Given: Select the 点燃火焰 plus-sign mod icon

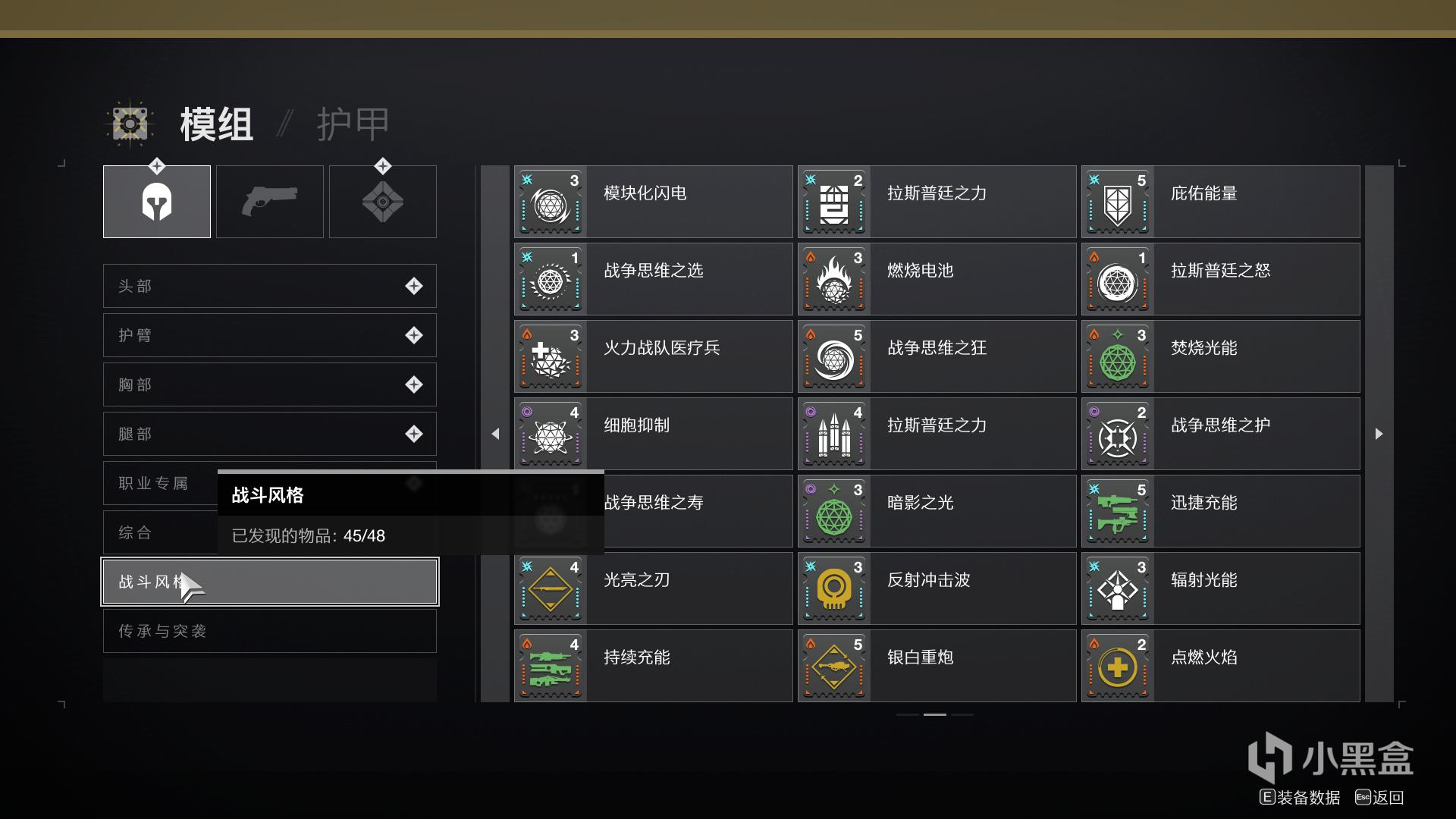Looking at the screenshot, I should [1118, 667].
